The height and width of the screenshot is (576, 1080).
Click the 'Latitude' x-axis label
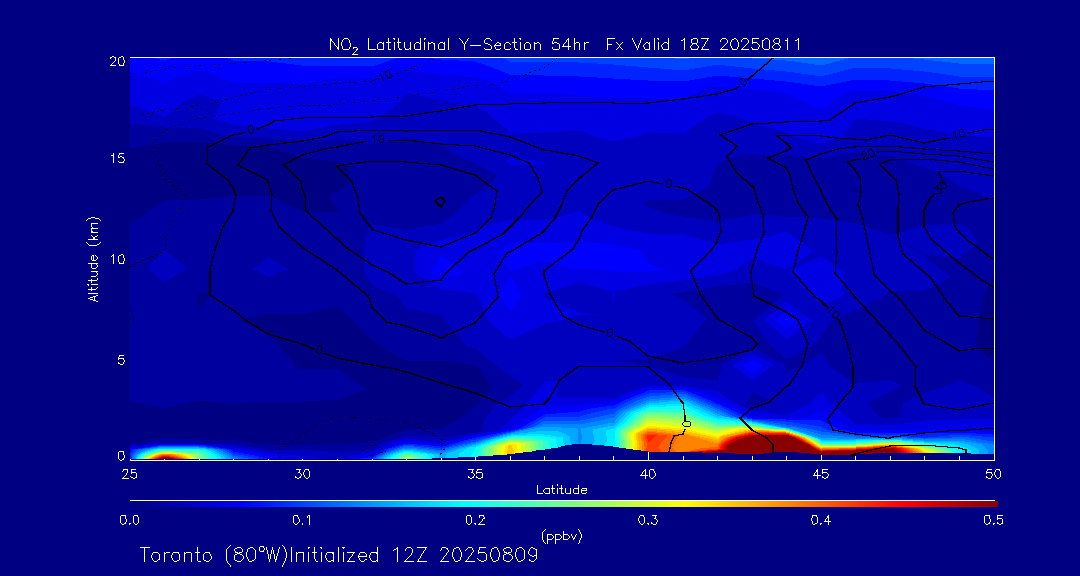(561, 489)
